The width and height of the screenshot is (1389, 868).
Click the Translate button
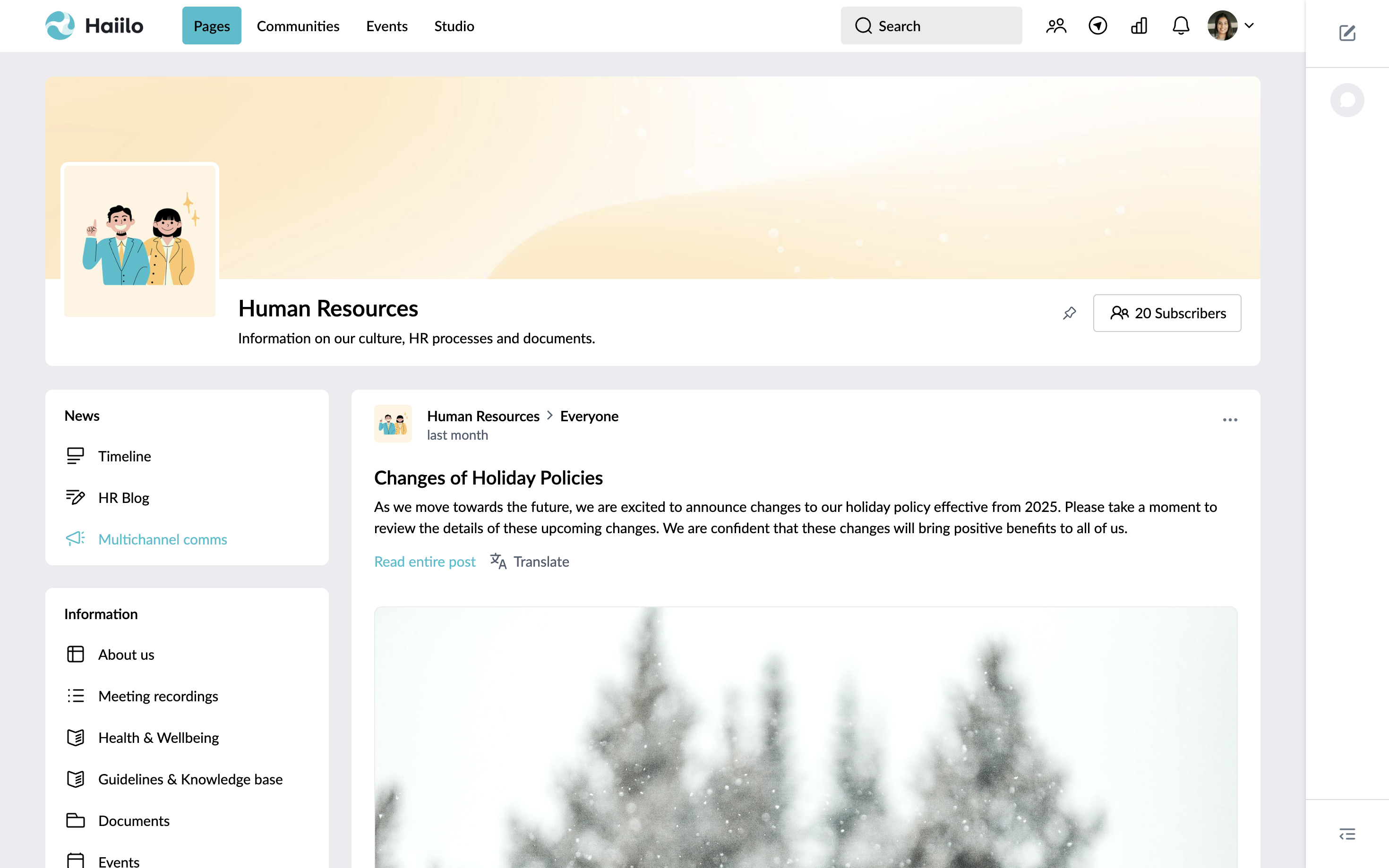530,562
